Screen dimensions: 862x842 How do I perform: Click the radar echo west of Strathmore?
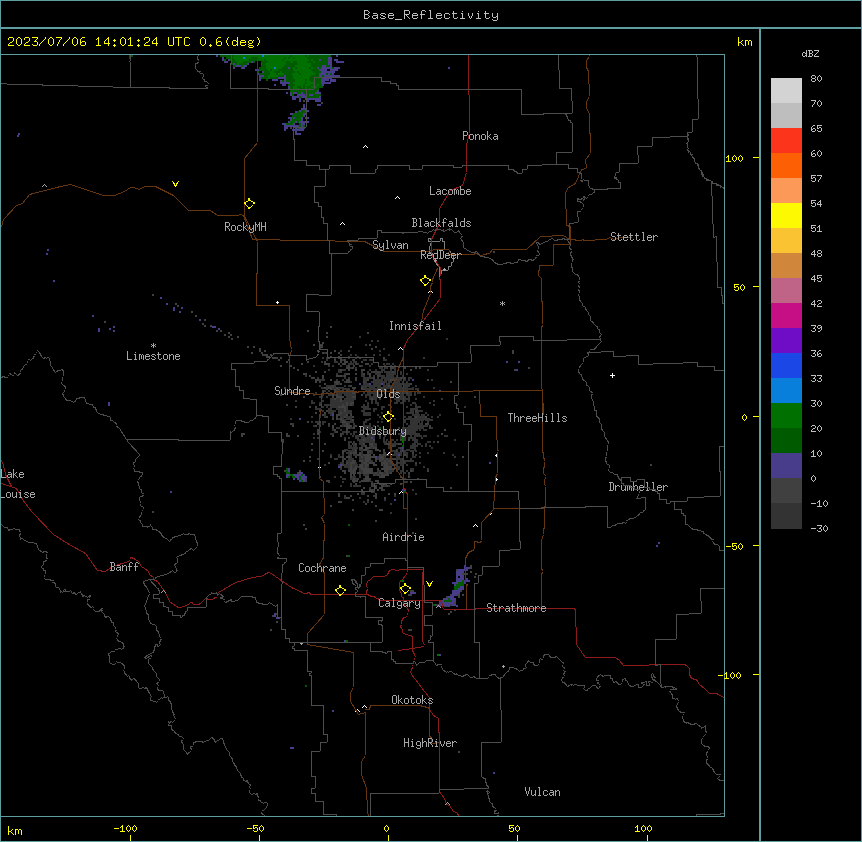[x=455, y=588]
